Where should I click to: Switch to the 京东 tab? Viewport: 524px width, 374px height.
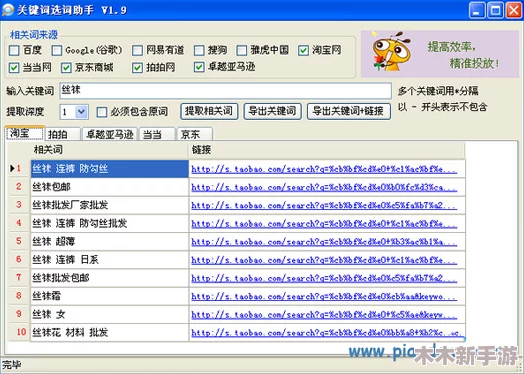point(195,134)
